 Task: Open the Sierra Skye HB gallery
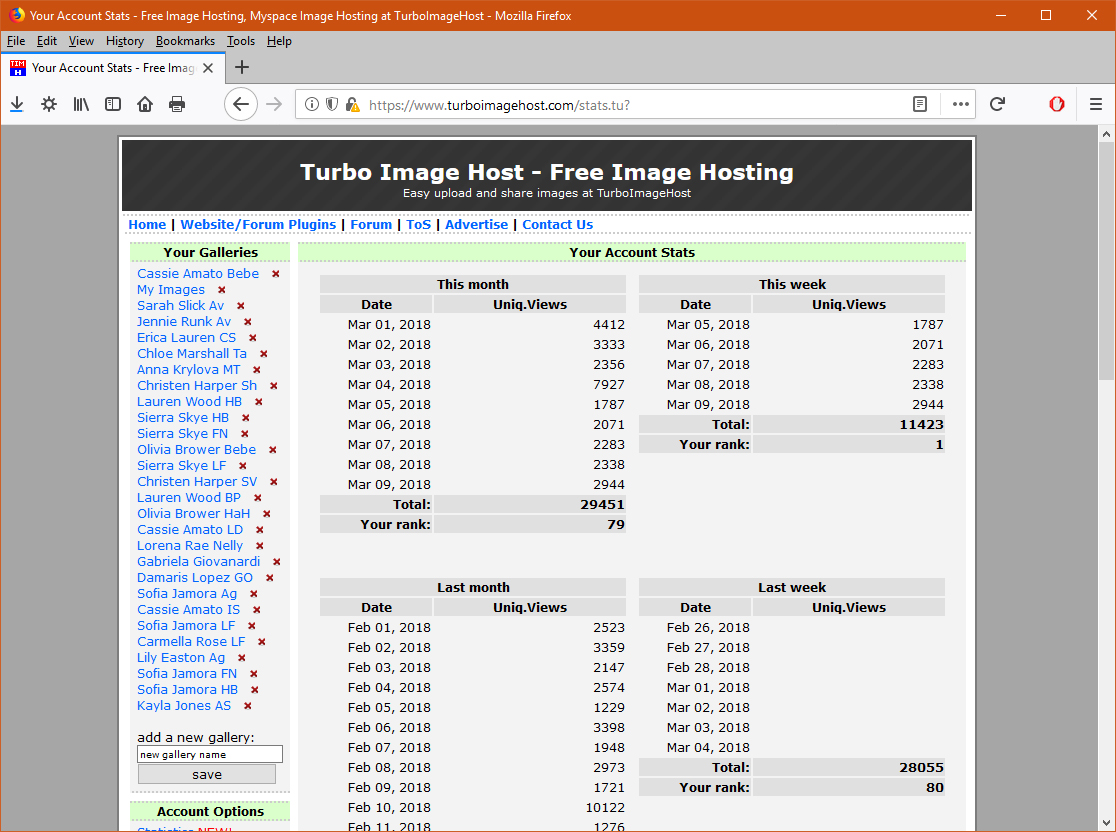[x=183, y=418]
